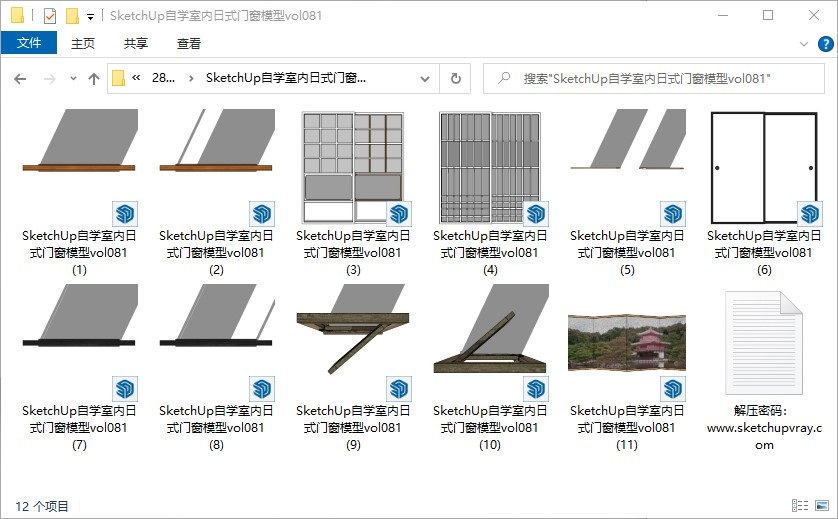Click file name ending with (9)
This screenshot has height=519, width=838.
tap(353, 428)
